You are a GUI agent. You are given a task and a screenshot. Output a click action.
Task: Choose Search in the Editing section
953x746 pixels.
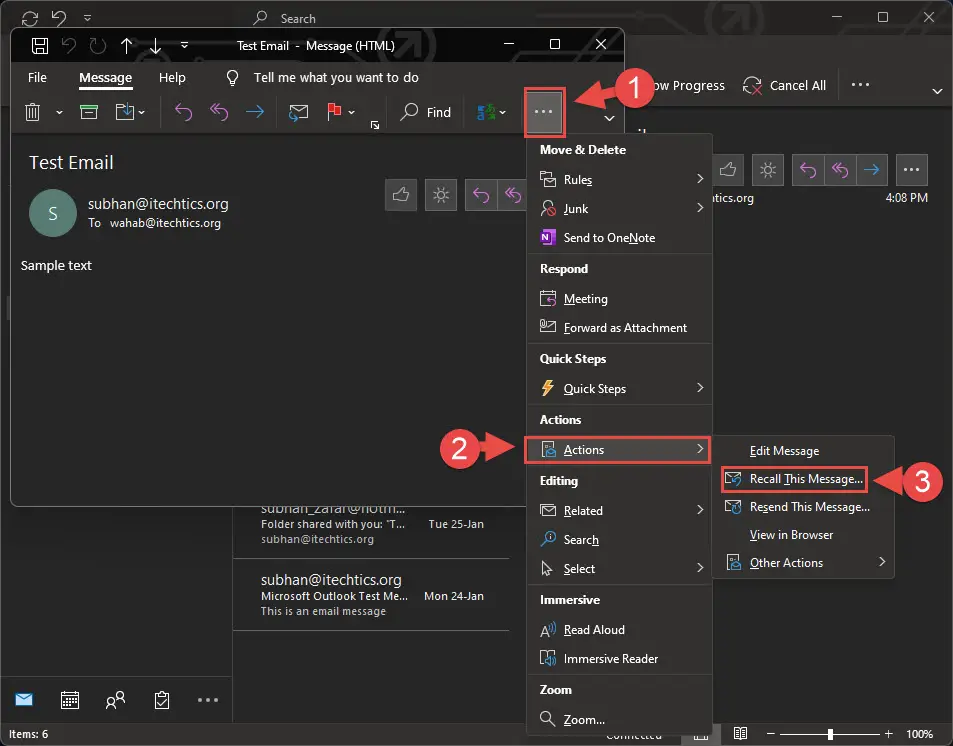619,540
